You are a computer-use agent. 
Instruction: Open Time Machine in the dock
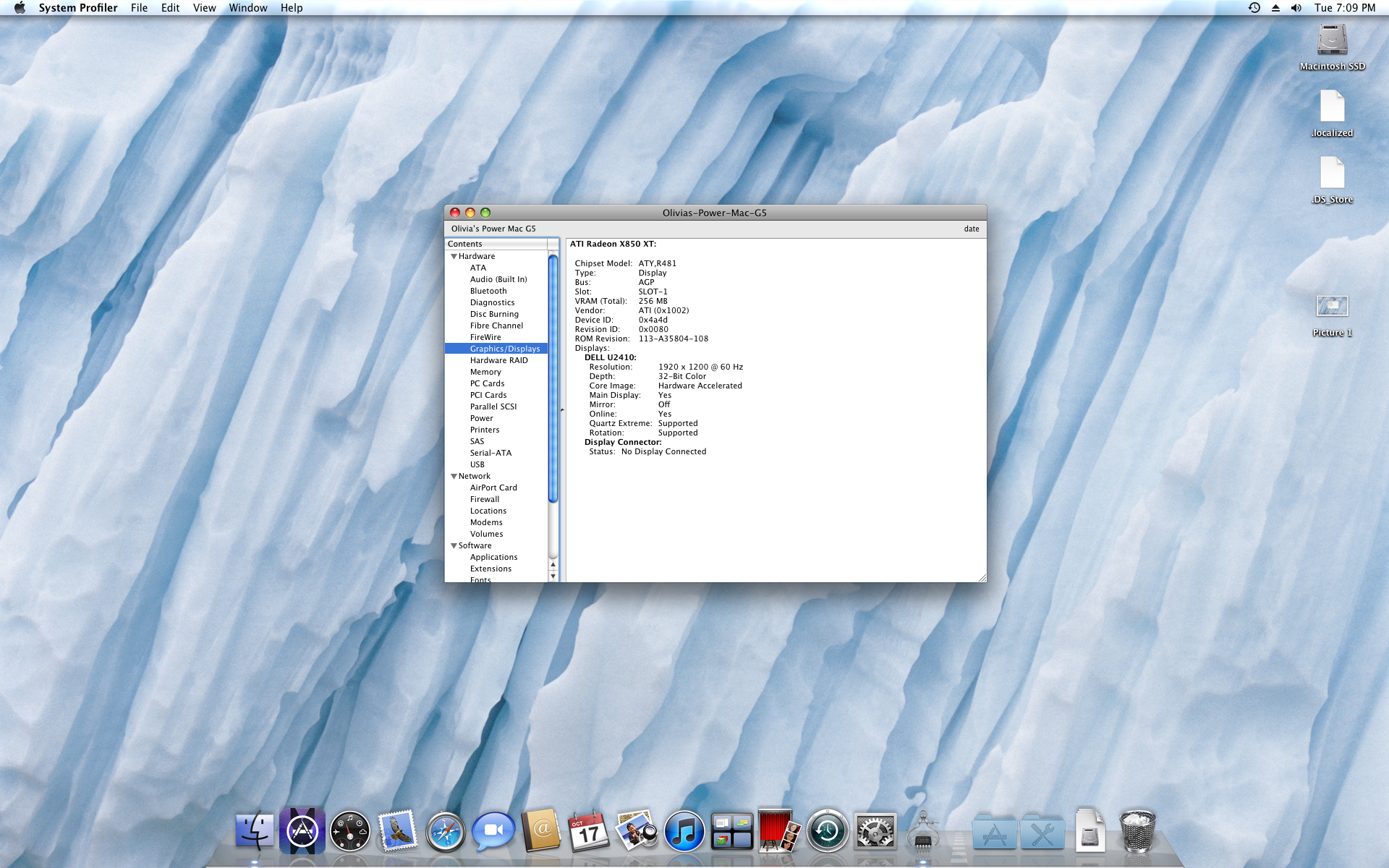coord(827,832)
